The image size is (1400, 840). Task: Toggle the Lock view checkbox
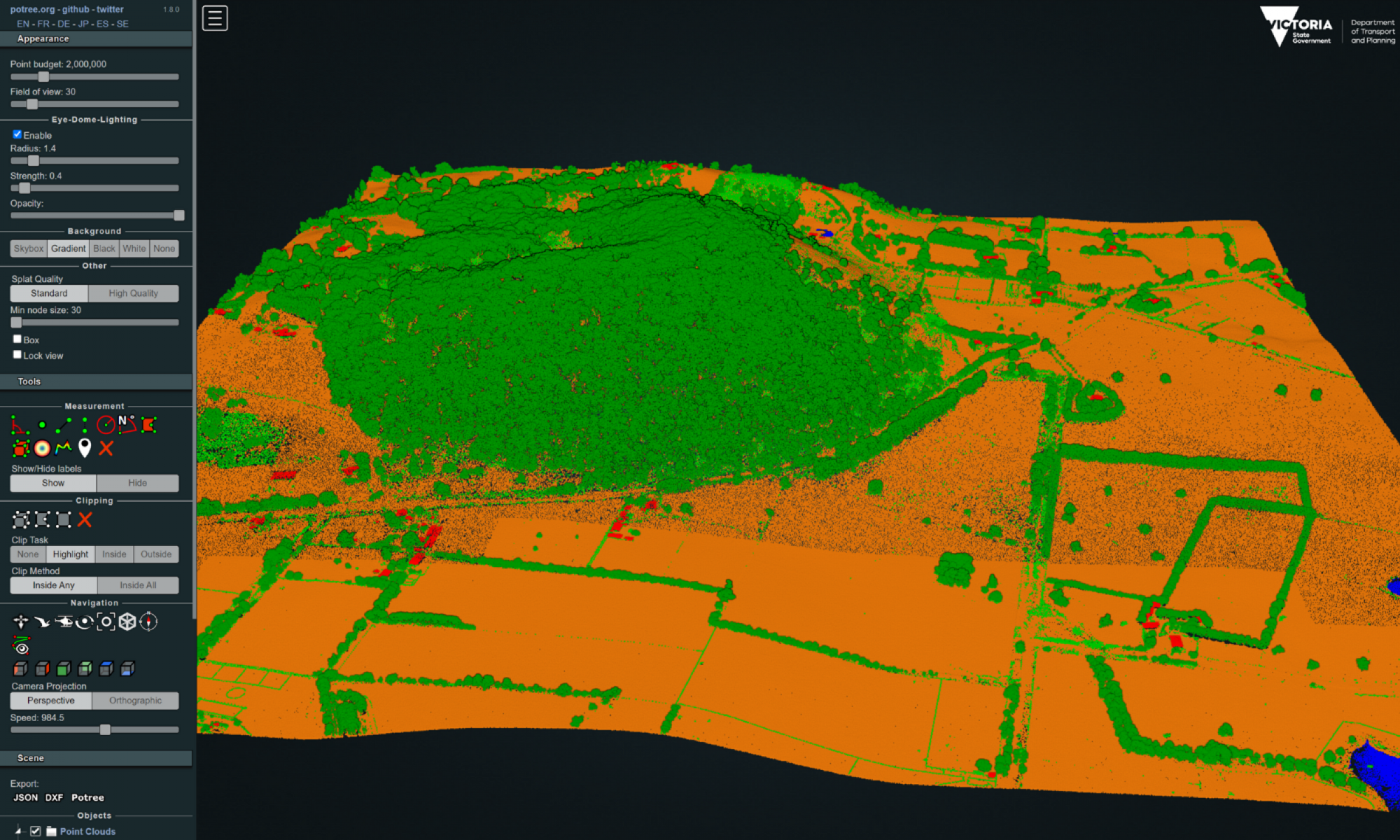[16, 355]
